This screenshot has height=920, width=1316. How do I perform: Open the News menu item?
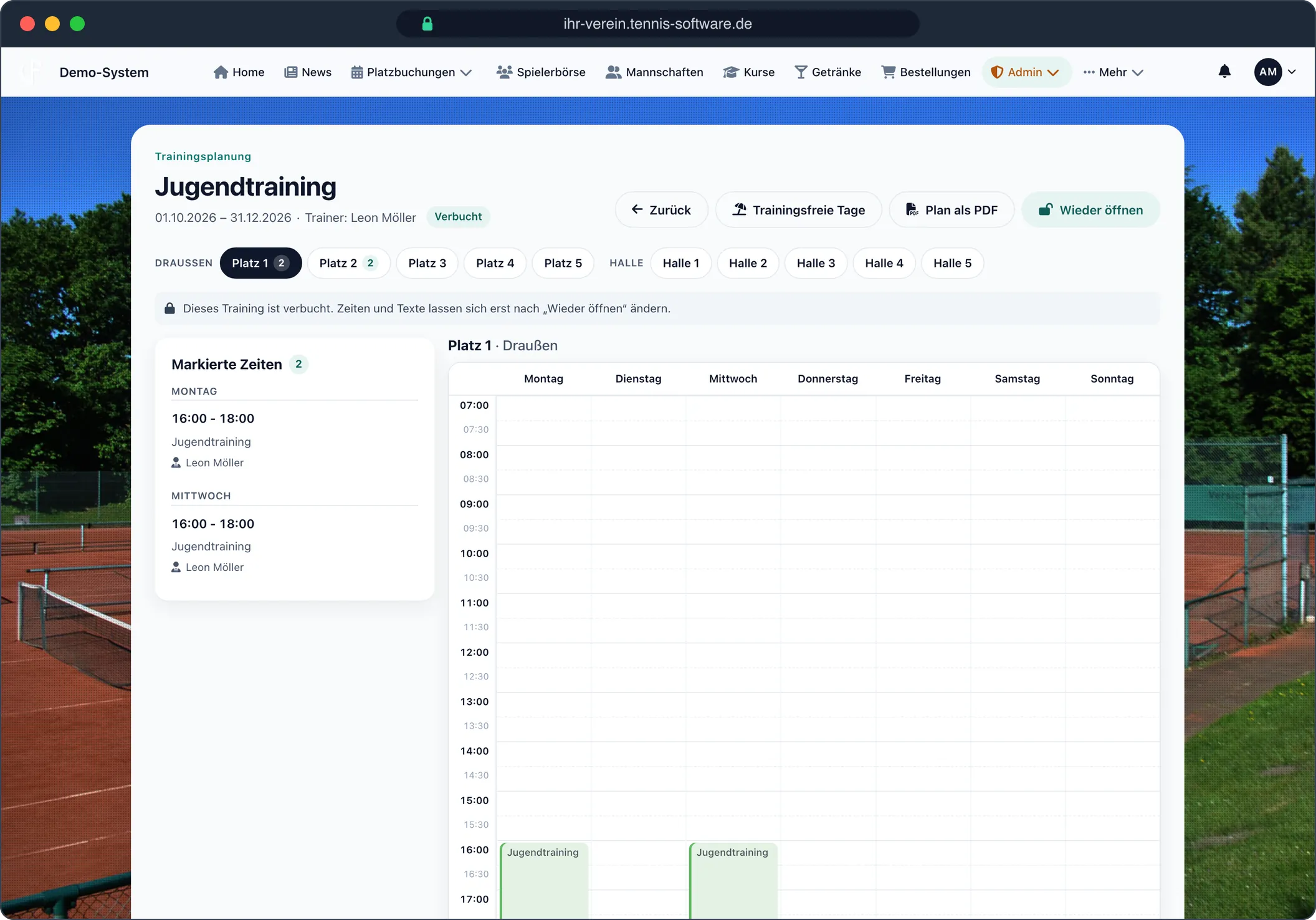pos(308,72)
